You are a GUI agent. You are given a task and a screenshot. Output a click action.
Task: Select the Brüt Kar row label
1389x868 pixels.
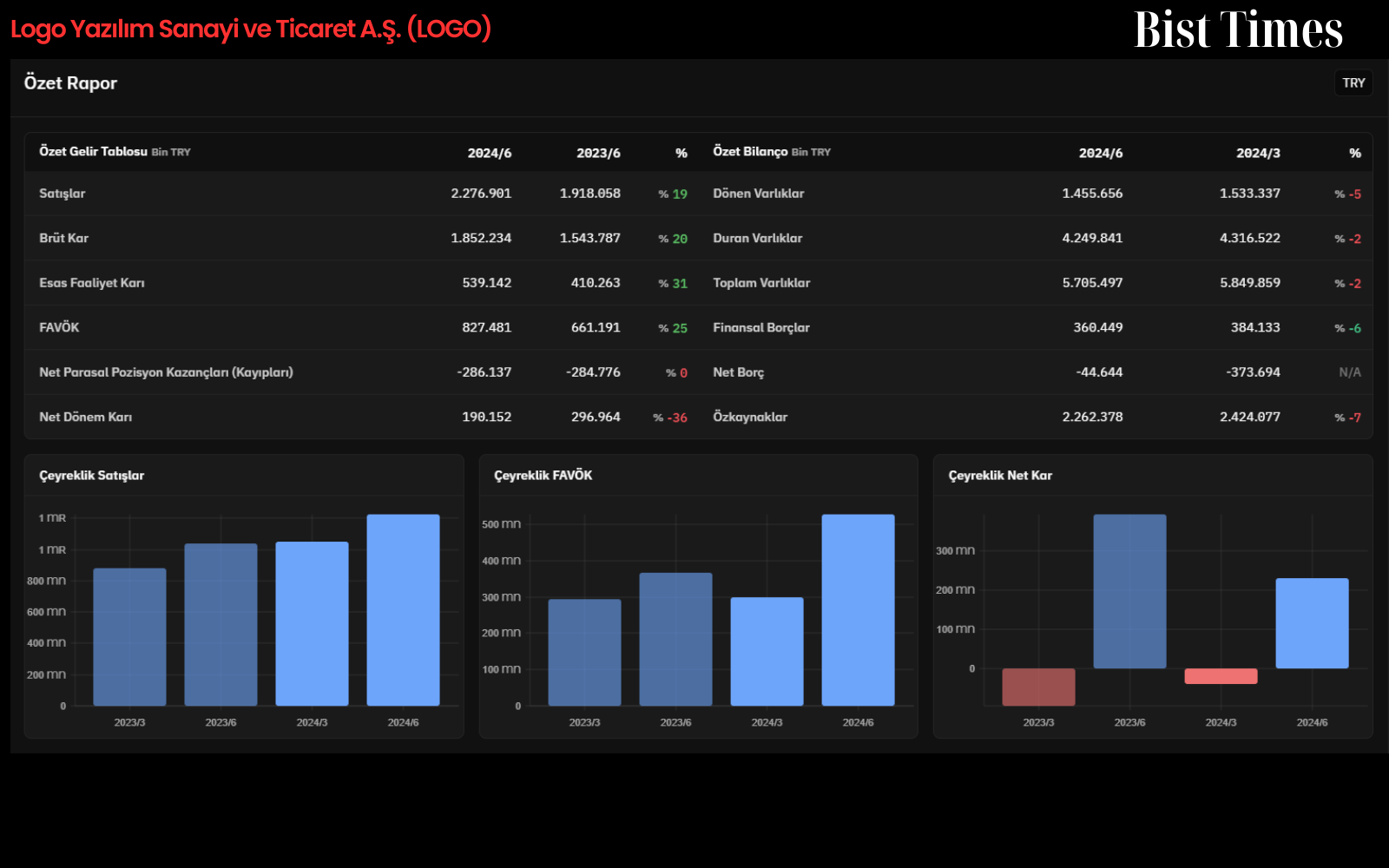pyautogui.click(x=64, y=238)
